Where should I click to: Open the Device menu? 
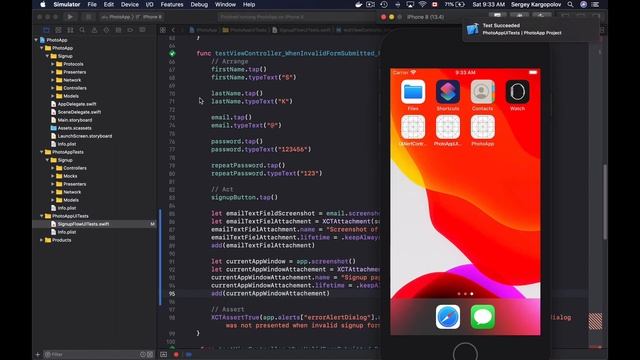130,4
